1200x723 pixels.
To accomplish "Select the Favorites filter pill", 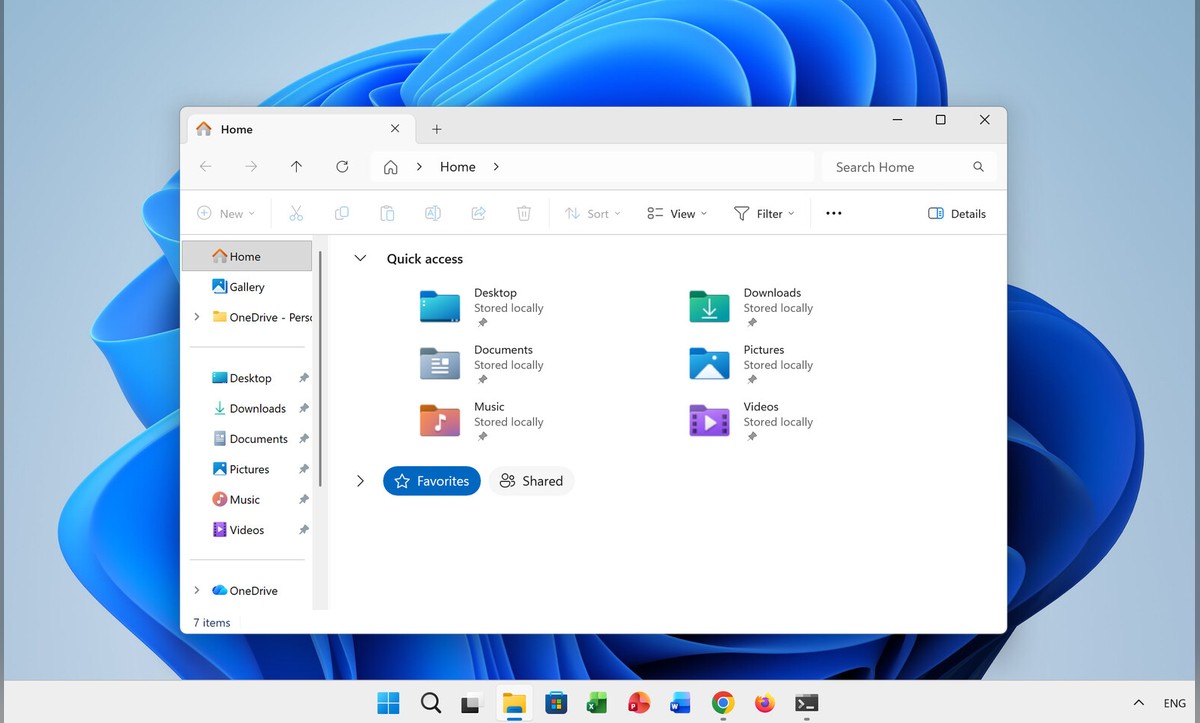I will pyautogui.click(x=432, y=481).
